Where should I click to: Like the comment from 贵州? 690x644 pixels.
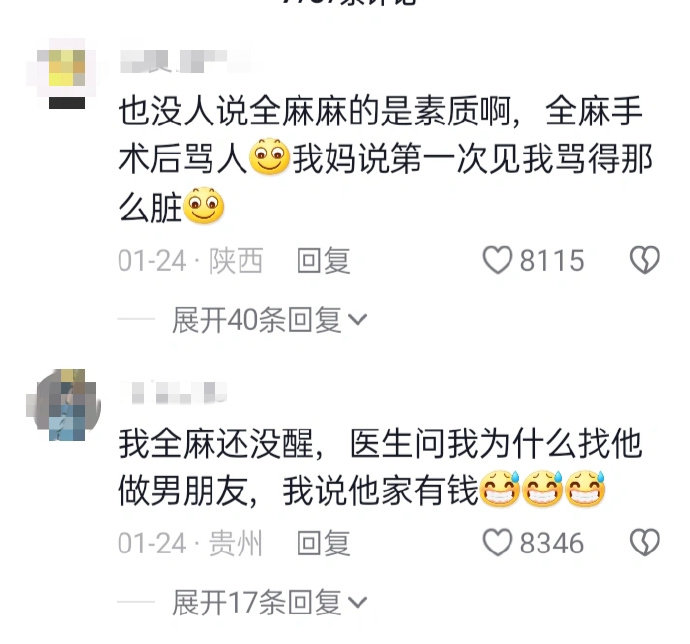point(497,542)
